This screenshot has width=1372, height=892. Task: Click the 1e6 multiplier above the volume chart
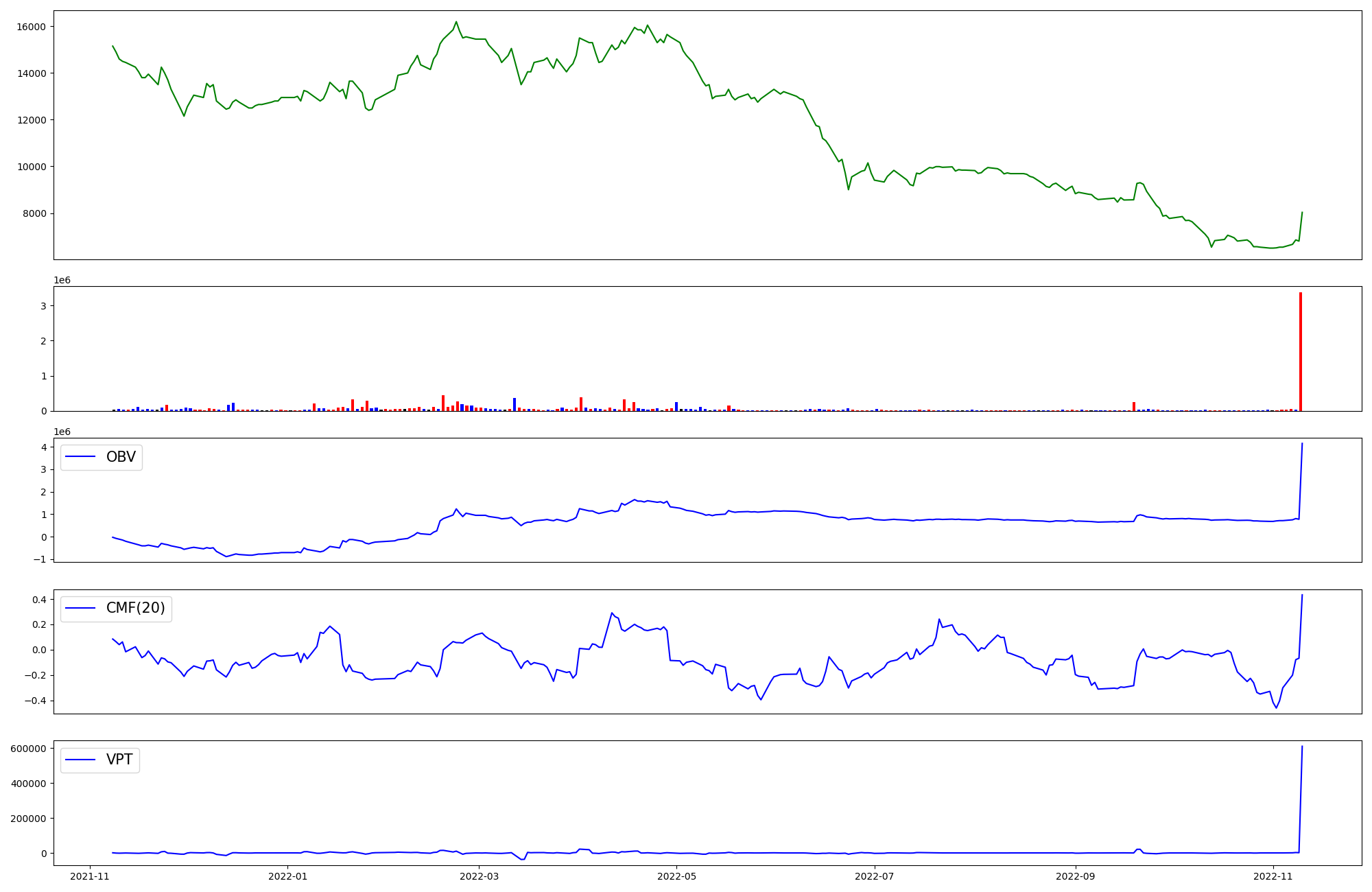point(62,281)
